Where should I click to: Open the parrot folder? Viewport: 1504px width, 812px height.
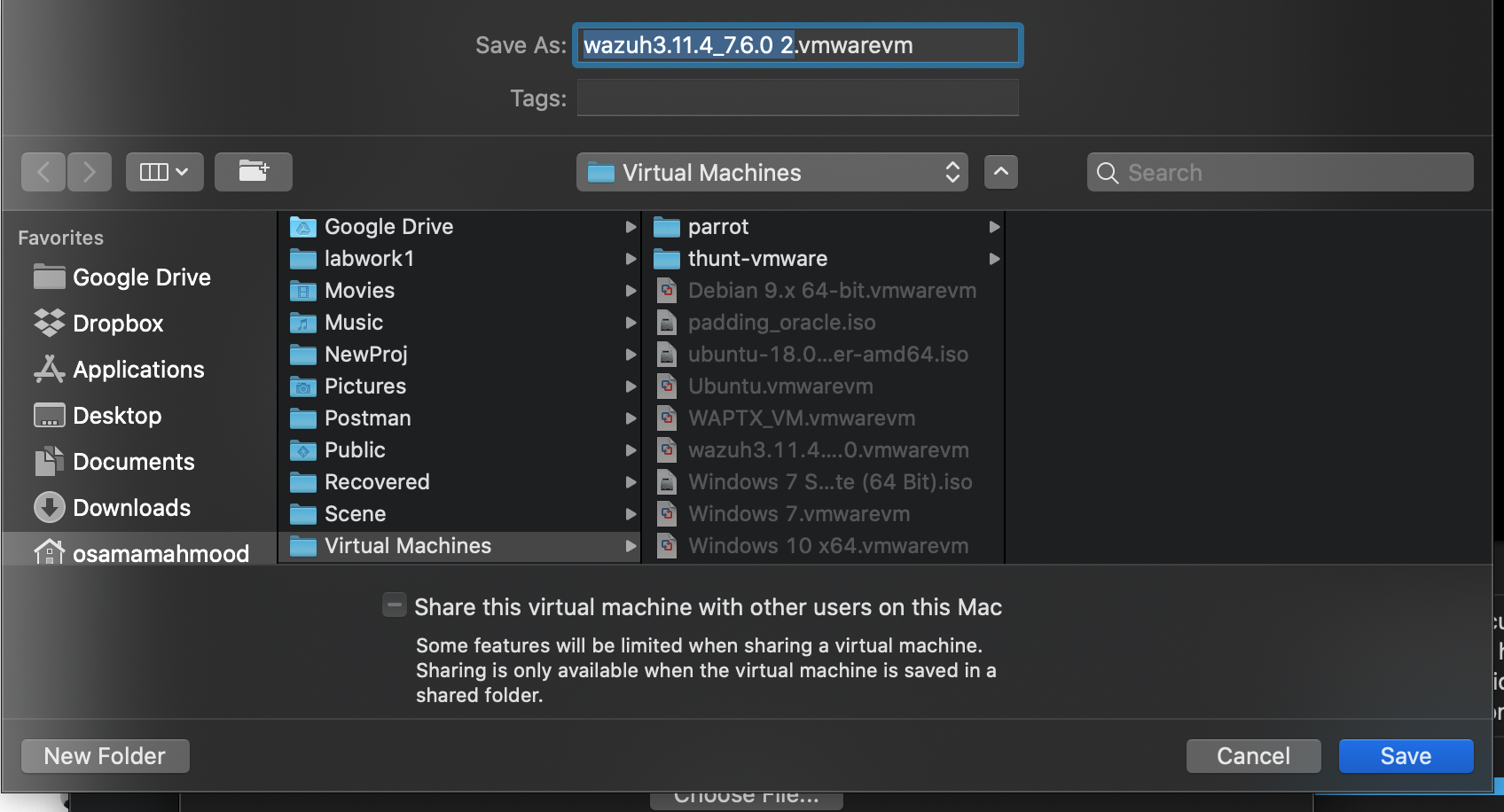718,227
